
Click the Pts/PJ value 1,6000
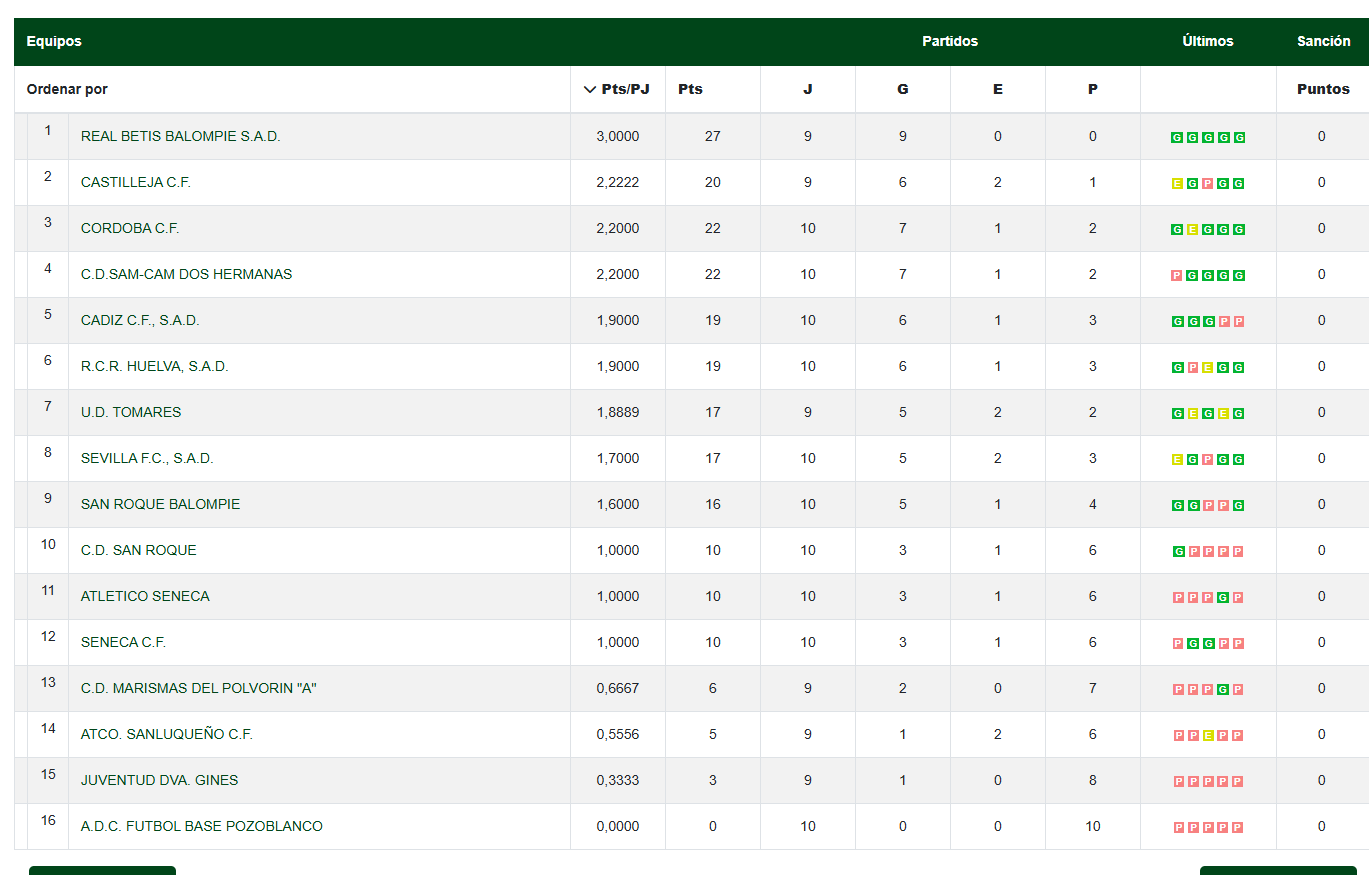point(618,504)
